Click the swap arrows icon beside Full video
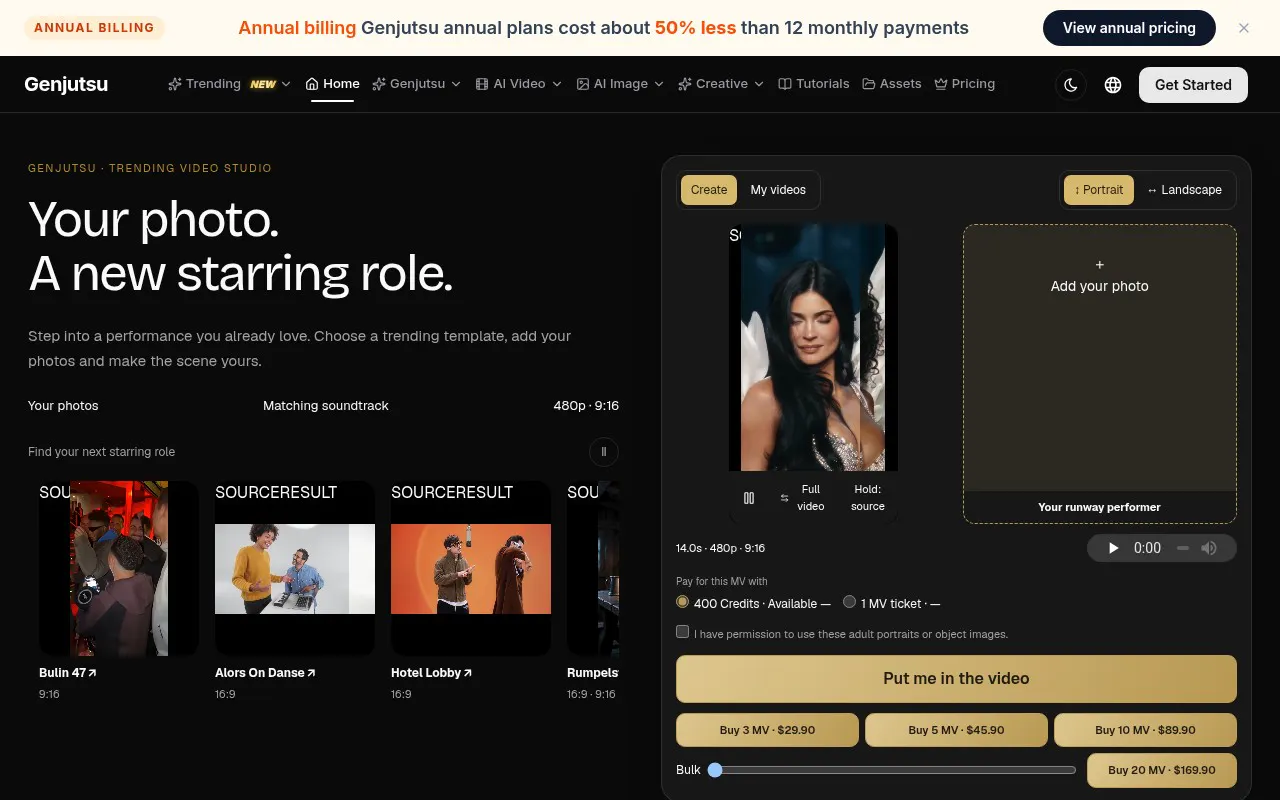The height and width of the screenshot is (800, 1280). point(784,498)
